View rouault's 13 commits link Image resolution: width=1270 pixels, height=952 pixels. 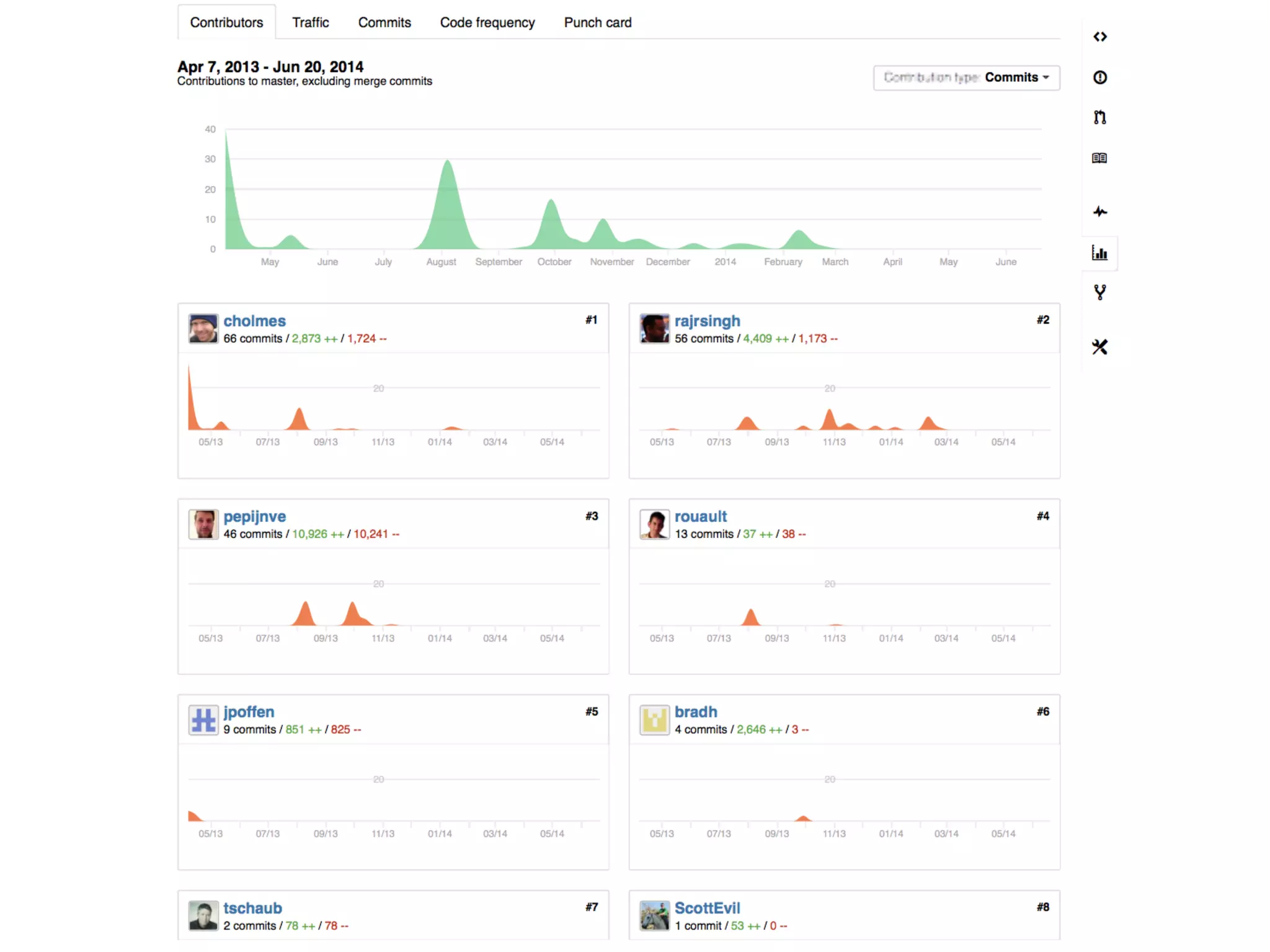point(704,534)
